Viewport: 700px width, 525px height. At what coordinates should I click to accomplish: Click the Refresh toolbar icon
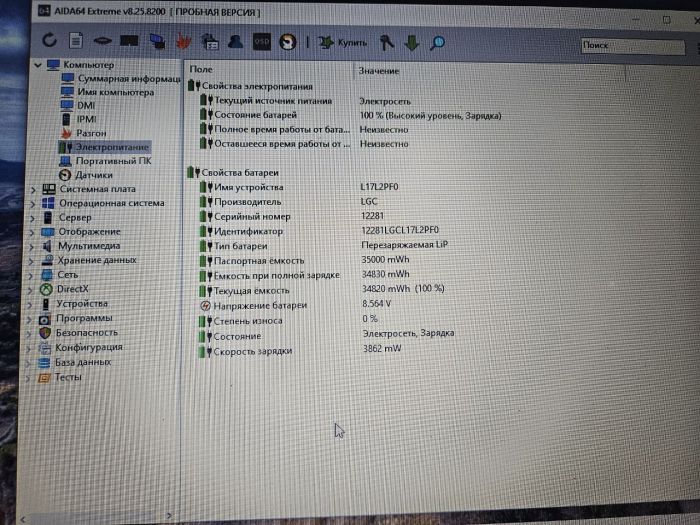[49, 41]
